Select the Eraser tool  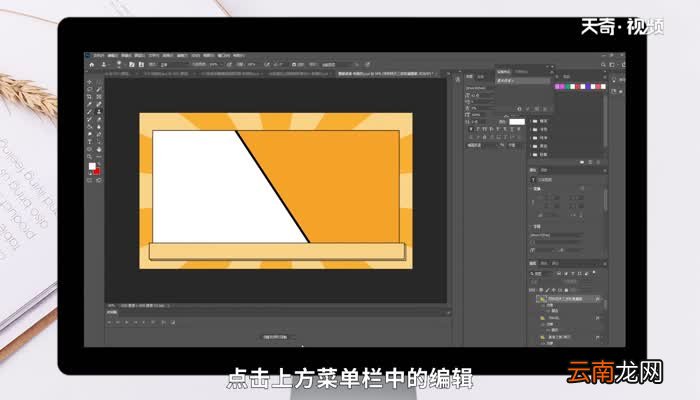(99, 119)
